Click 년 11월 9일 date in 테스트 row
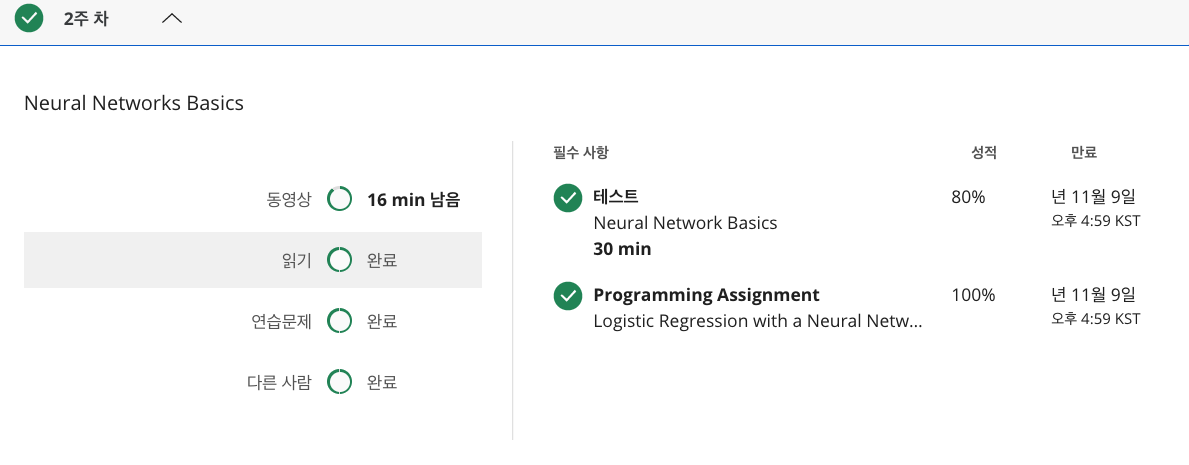The width and height of the screenshot is (1189, 465). tap(1093, 197)
